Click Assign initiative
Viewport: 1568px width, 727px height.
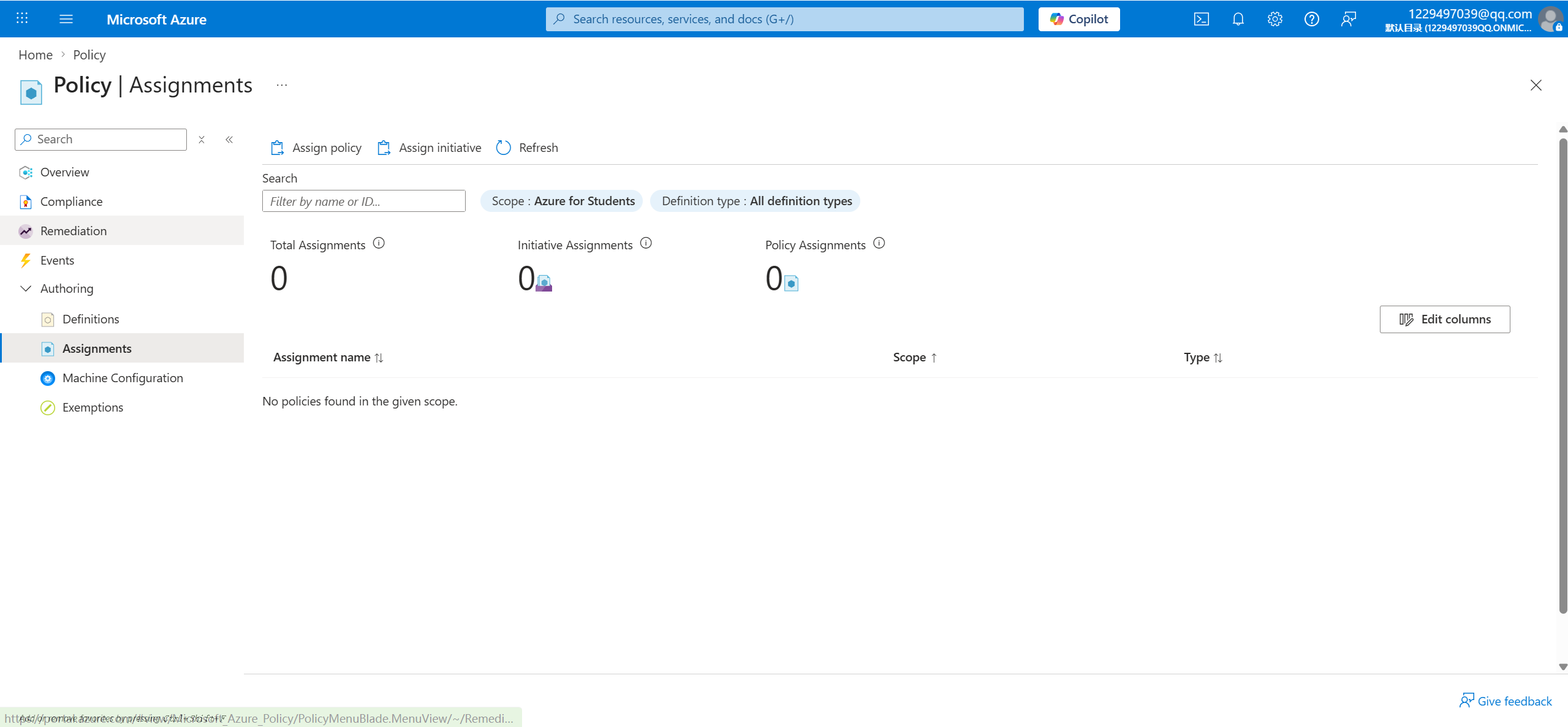[x=430, y=148]
